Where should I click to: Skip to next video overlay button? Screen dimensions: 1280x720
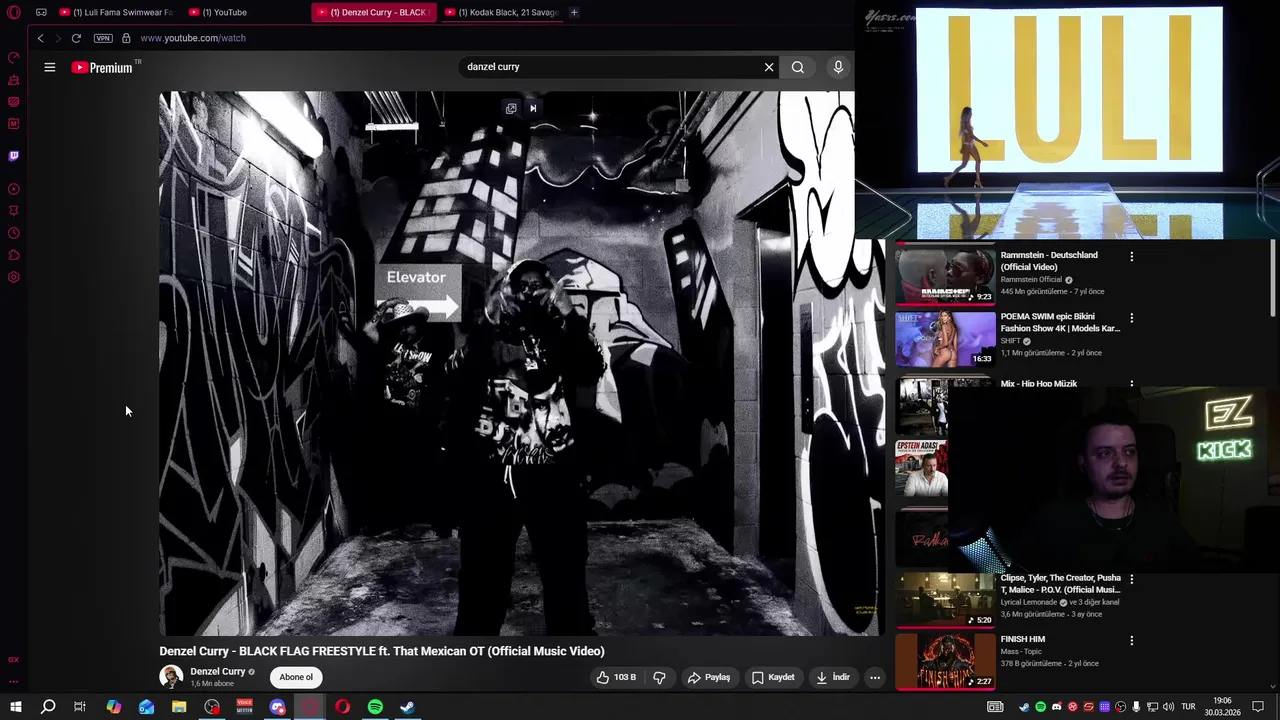pos(533,108)
